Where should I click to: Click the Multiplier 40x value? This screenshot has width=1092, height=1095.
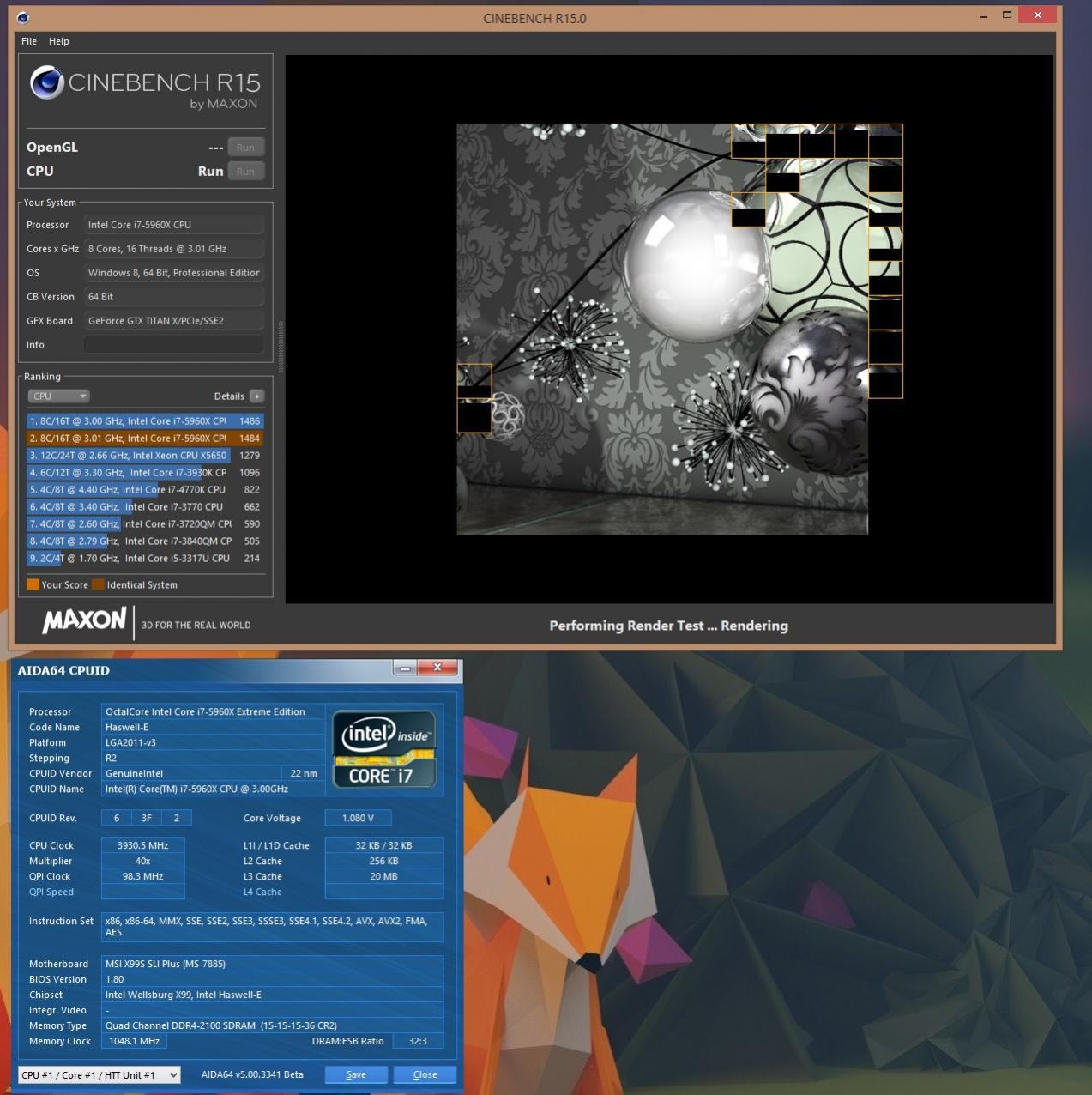click(142, 862)
